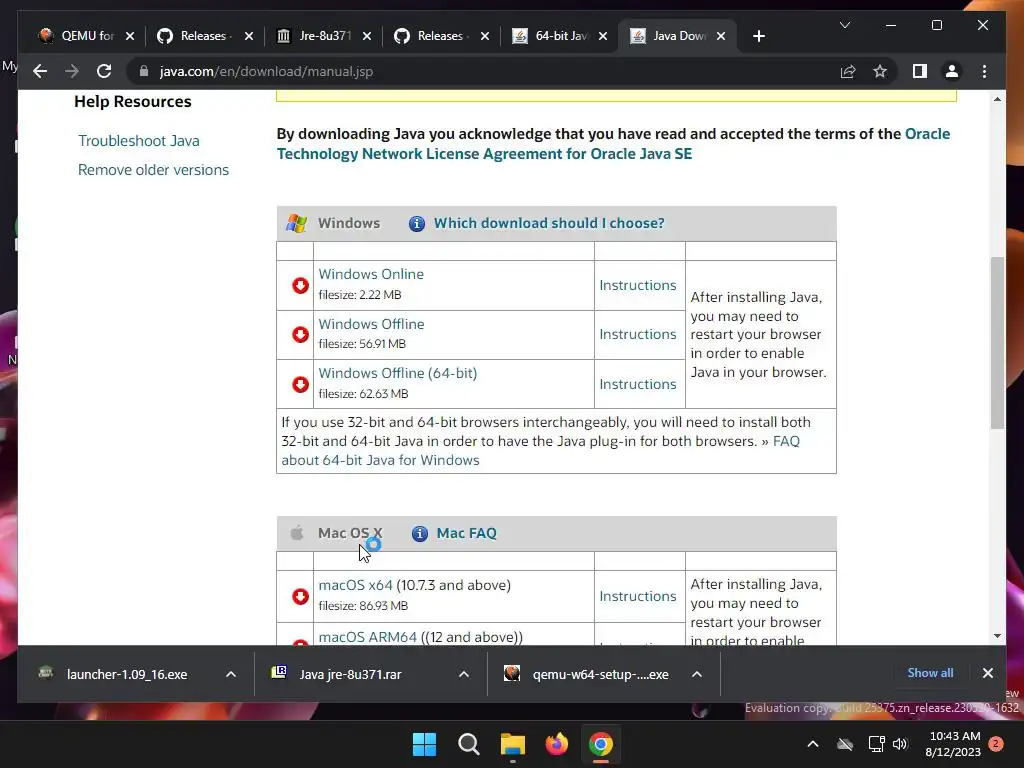Open Instructions for Windows Offline
This screenshot has width=1024, height=768.
(638, 334)
